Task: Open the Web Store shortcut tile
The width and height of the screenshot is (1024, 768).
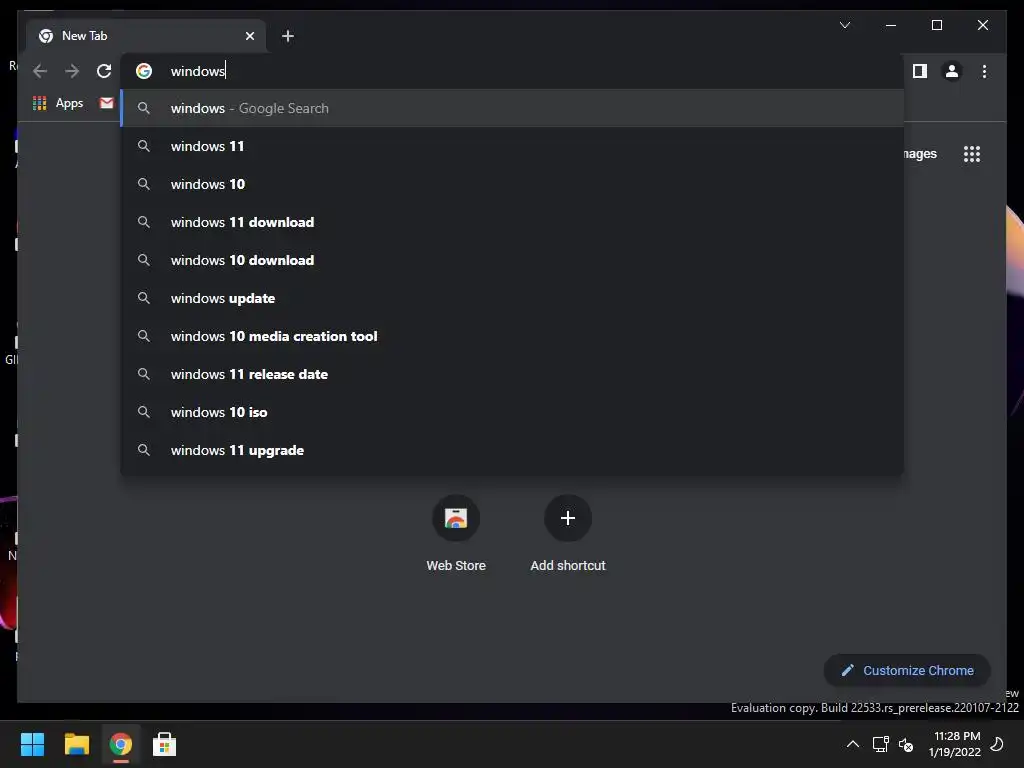Action: [456, 534]
